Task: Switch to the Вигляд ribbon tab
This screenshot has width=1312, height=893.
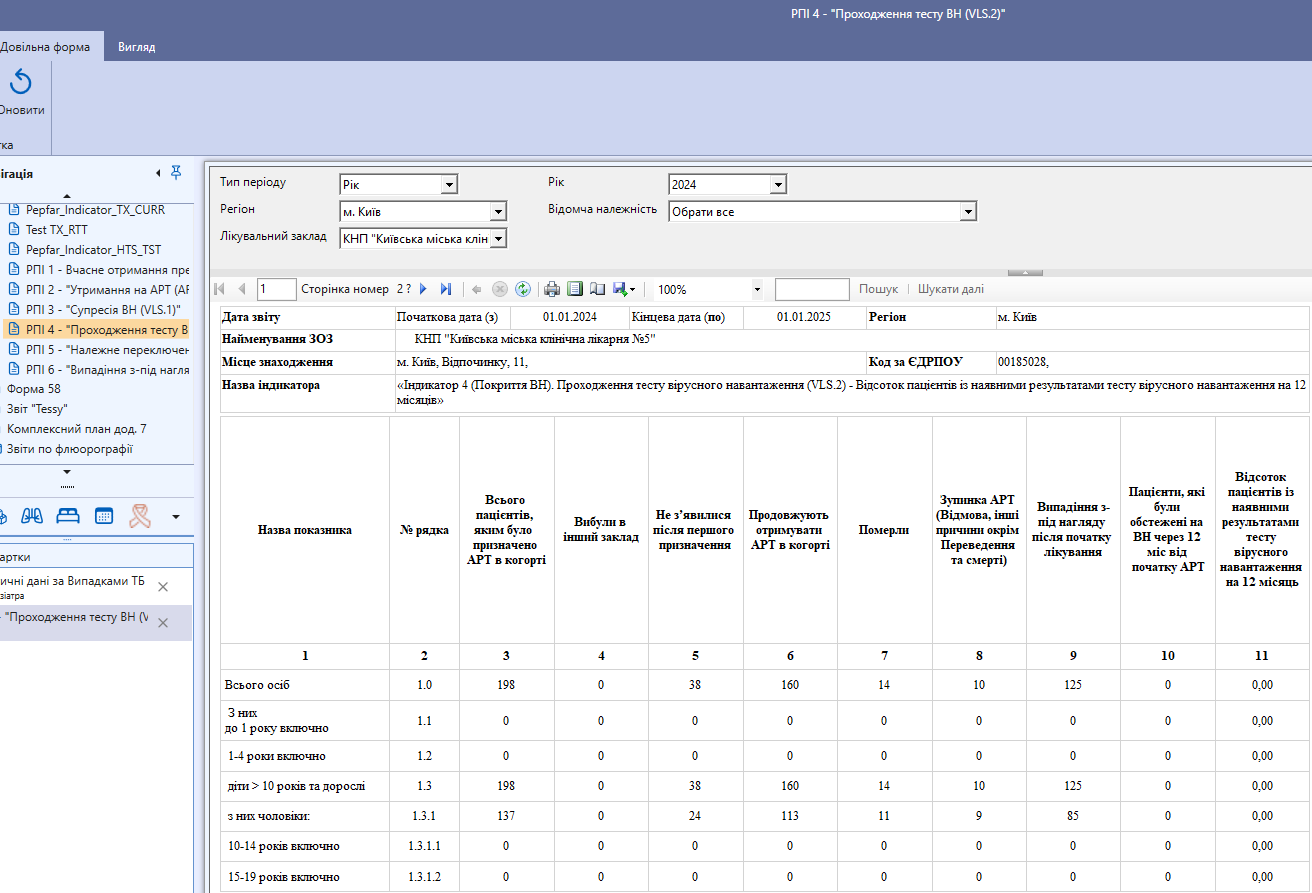Action: 136,47
